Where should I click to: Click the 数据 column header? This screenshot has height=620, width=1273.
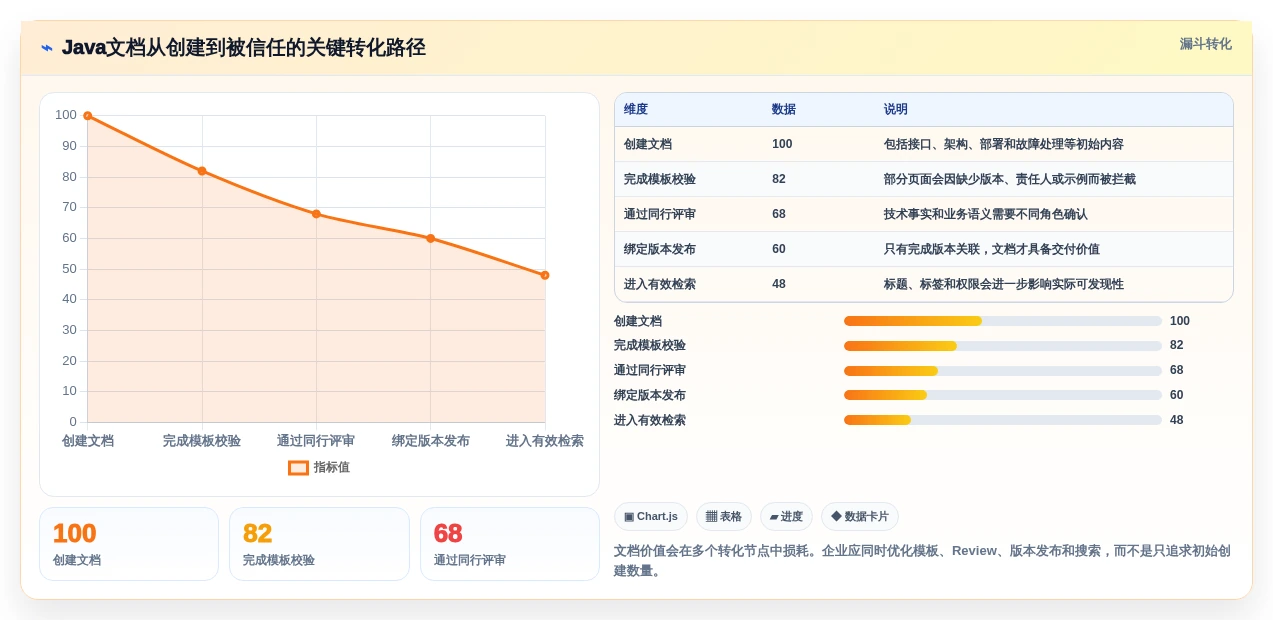784,110
